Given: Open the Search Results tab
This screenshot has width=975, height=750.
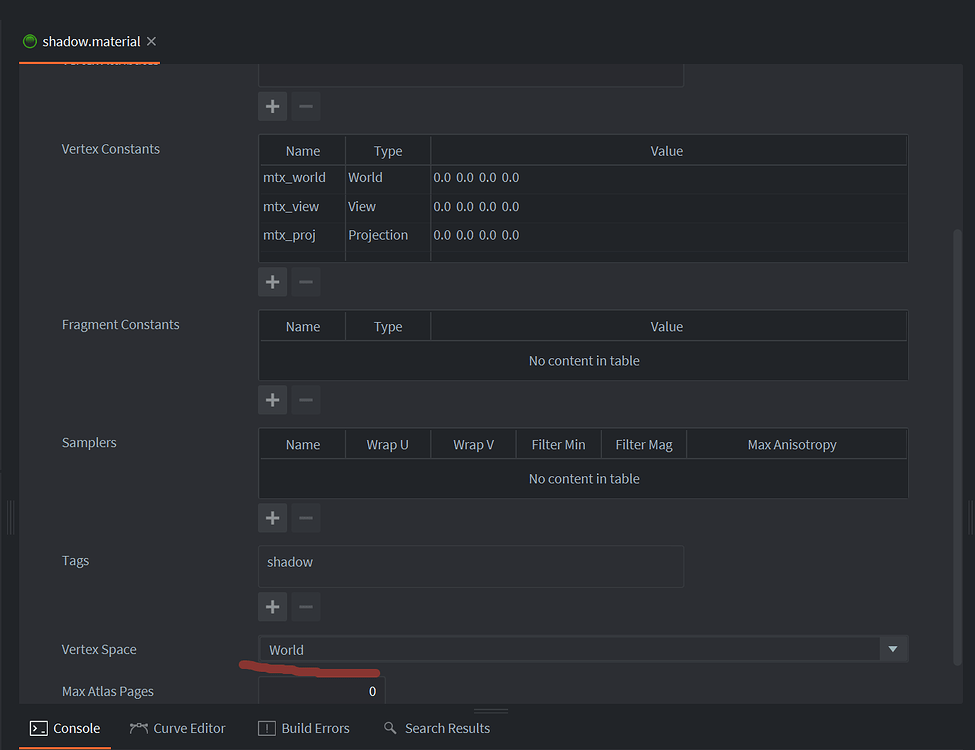Looking at the screenshot, I should 437,728.
